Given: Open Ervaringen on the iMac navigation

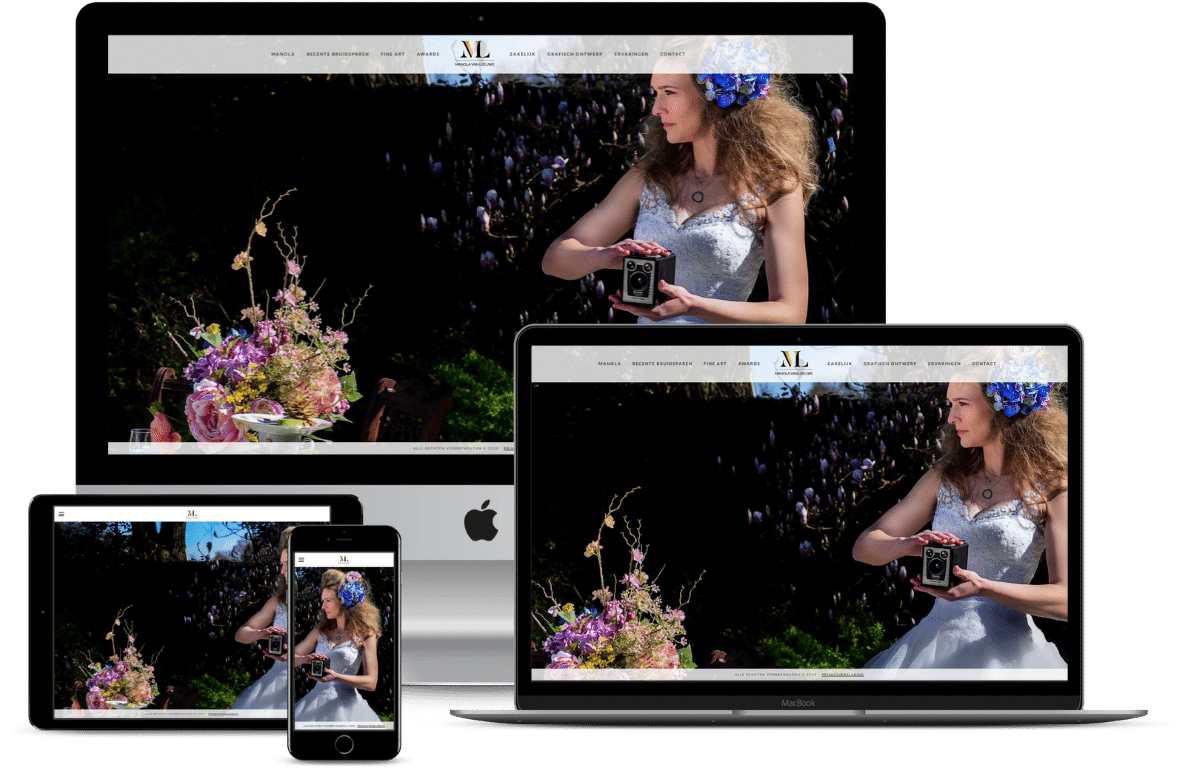Looking at the screenshot, I should (x=631, y=54).
